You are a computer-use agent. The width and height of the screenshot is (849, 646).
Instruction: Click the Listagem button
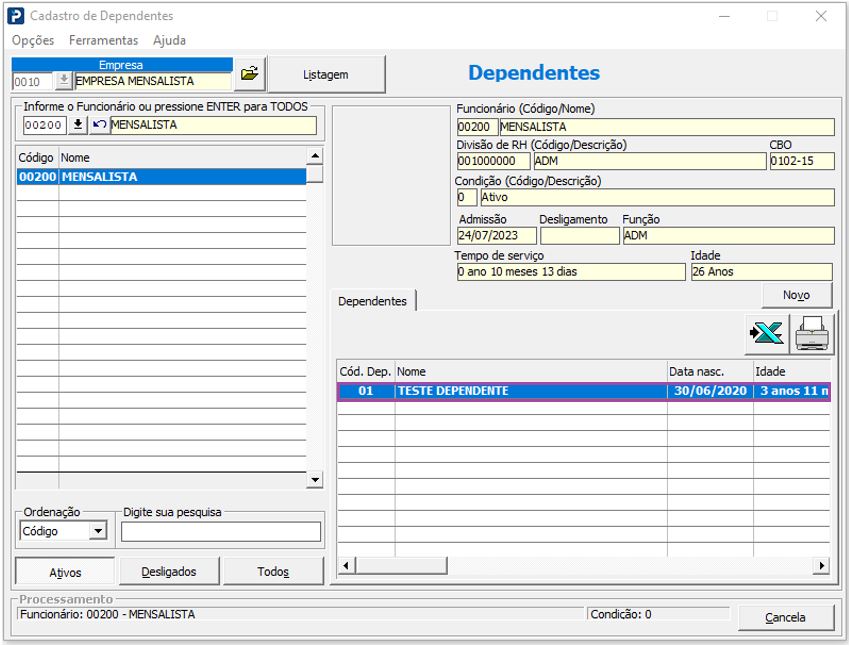326,74
